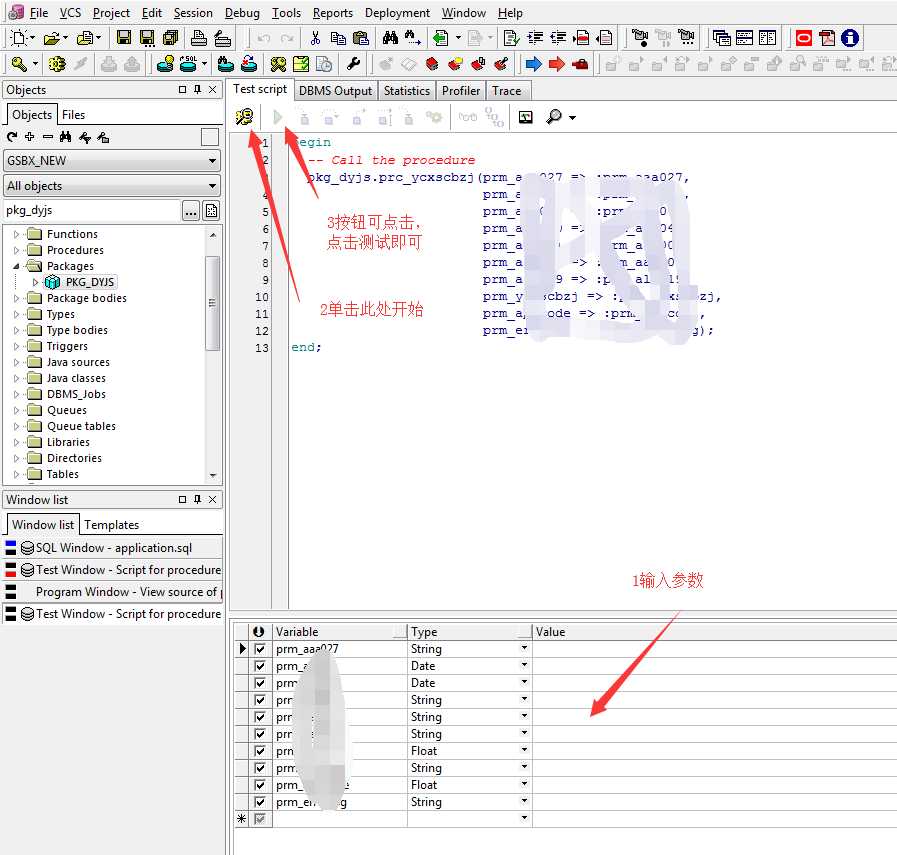Click the blue help info icon
The image size is (897, 855).
point(850,38)
